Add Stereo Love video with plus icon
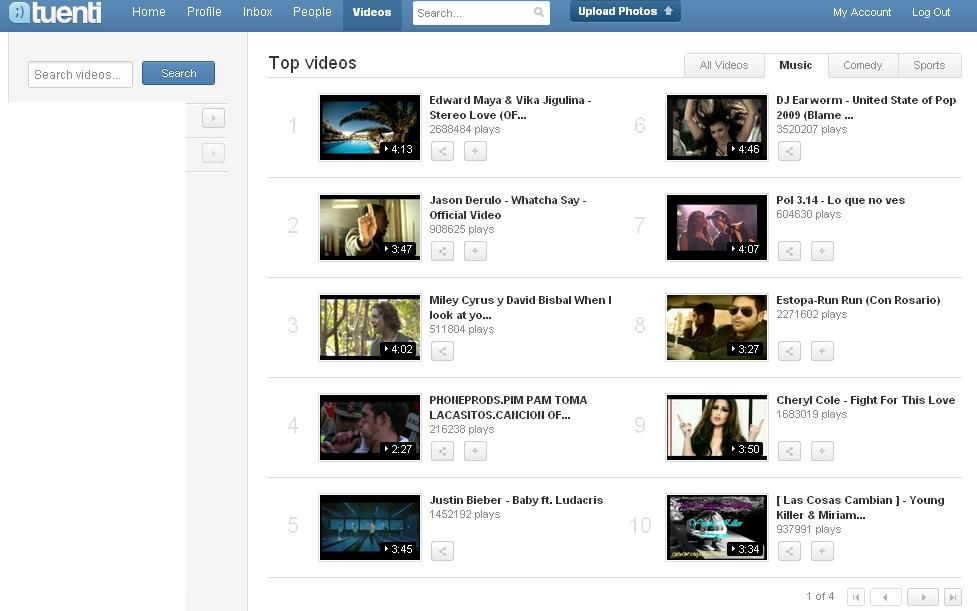Image resolution: width=977 pixels, height=611 pixels. (x=475, y=151)
